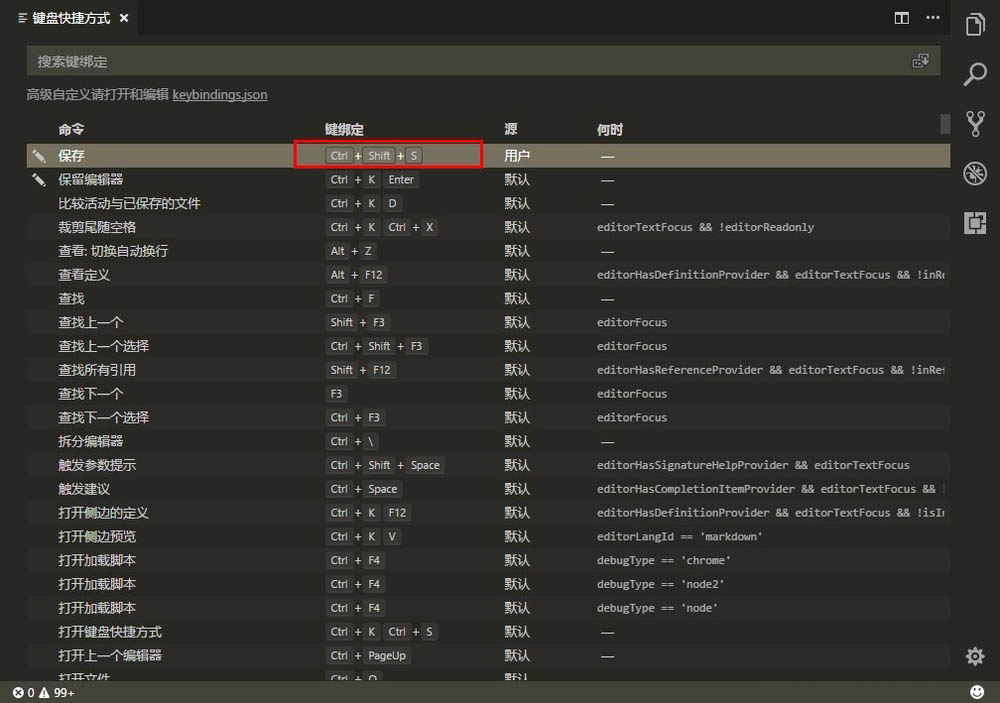Open keybindings.json via the link
This screenshot has width=1000, height=703.
220,94
